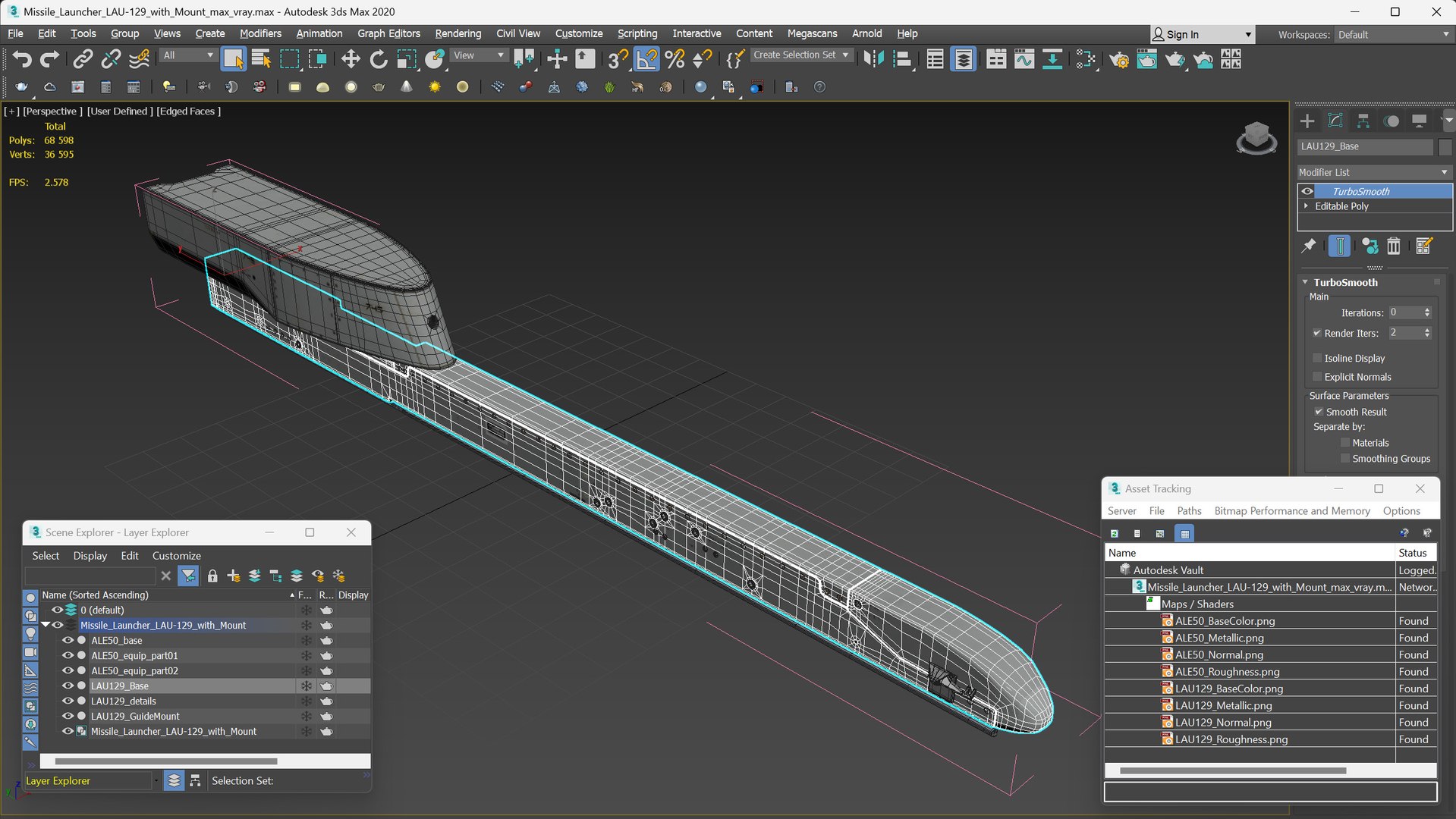Image resolution: width=1456 pixels, height=819 pixels.
Task: Select the Move tool
Action: point(350,59)
